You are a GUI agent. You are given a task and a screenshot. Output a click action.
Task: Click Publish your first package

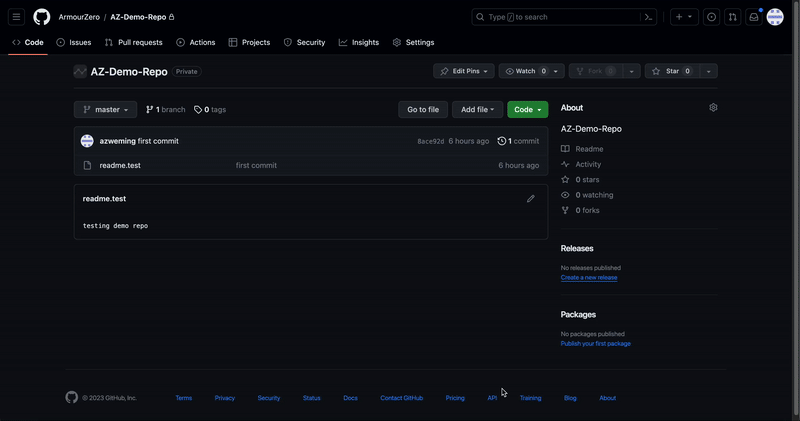(595, 343)
